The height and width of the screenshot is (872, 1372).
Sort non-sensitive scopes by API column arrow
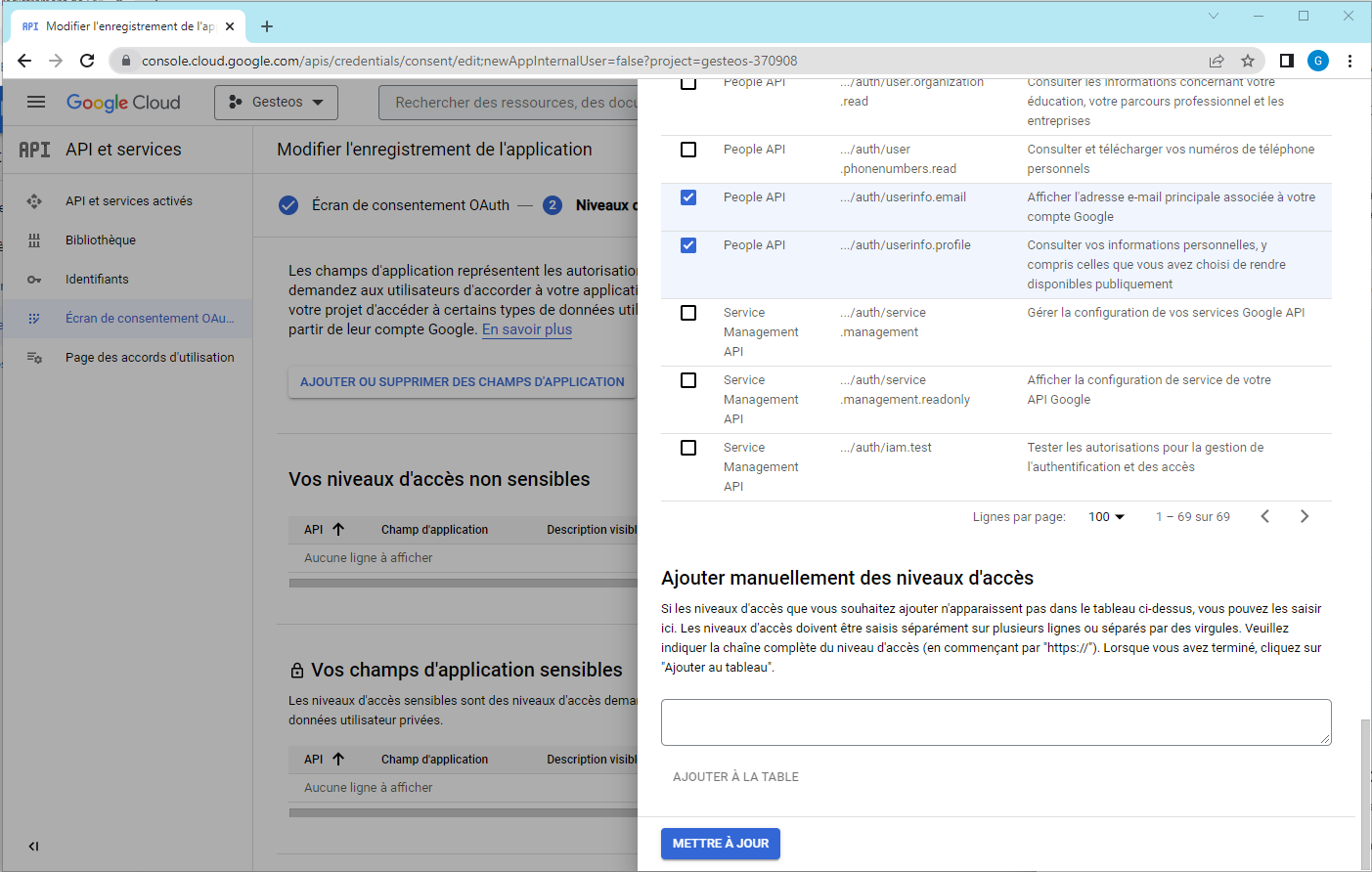click(x=338, y=529)
